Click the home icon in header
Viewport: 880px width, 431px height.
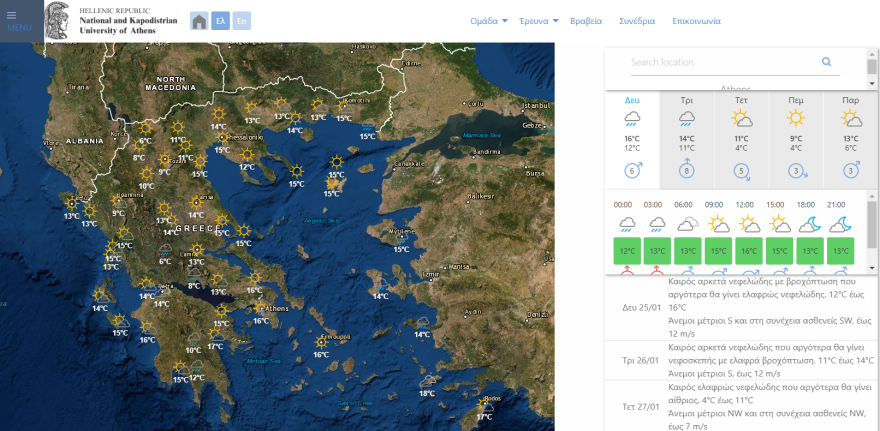[x=199, y=21]
